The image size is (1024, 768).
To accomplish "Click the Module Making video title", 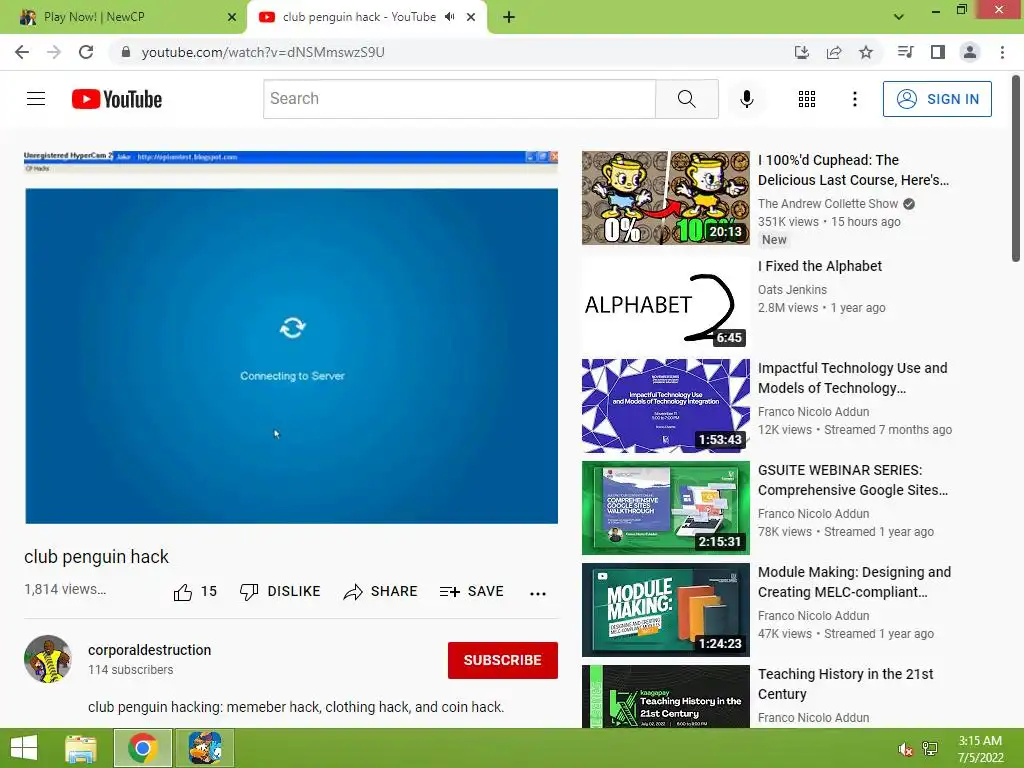I will point(854,582).
